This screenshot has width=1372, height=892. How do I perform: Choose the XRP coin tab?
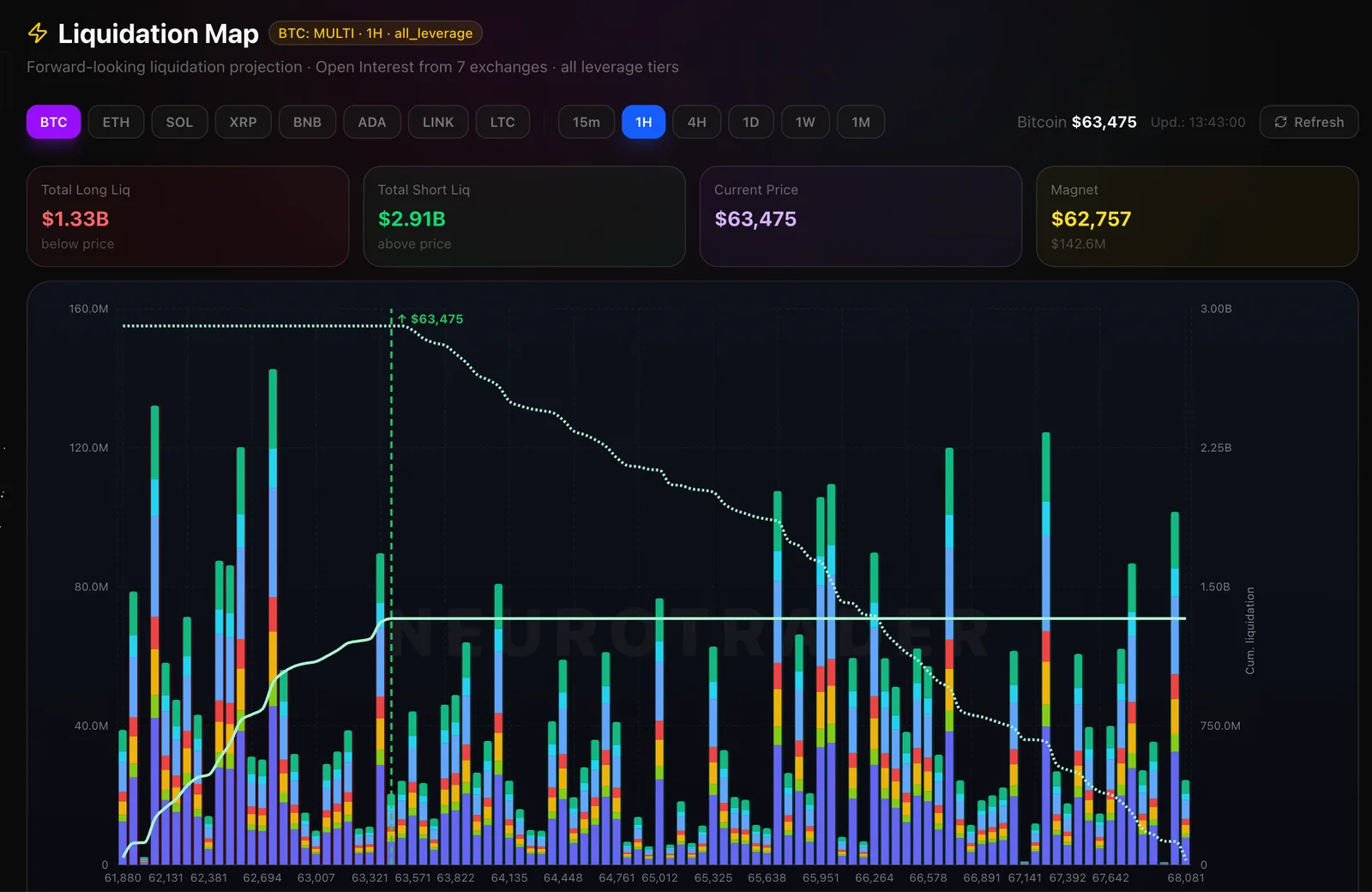[243, 122]
